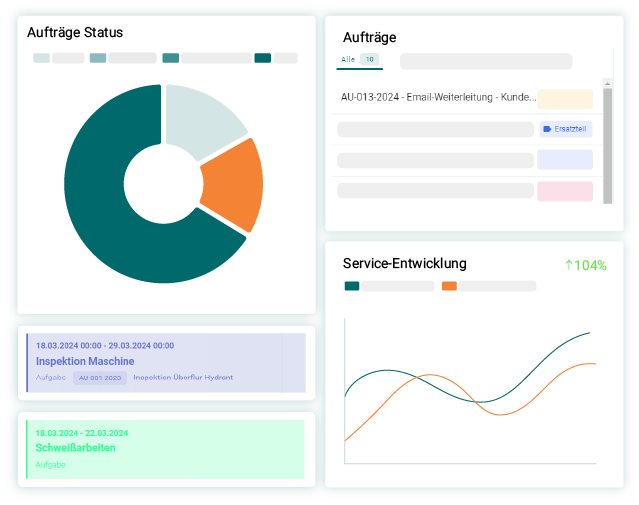This screenshot has width=639, height=505.
Task: Click the pink status badge in the last row
Action: coord(565,191)
